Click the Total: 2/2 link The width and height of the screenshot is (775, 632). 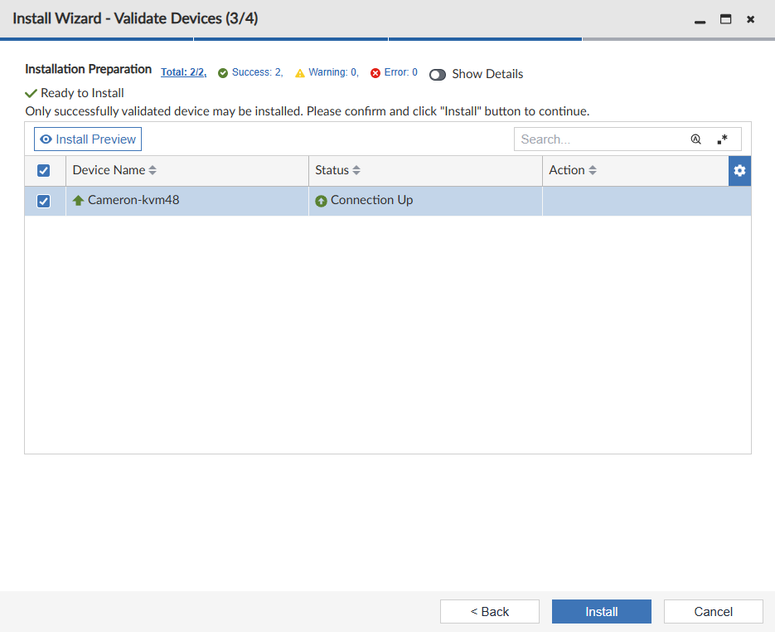click(x=183, y=72)
